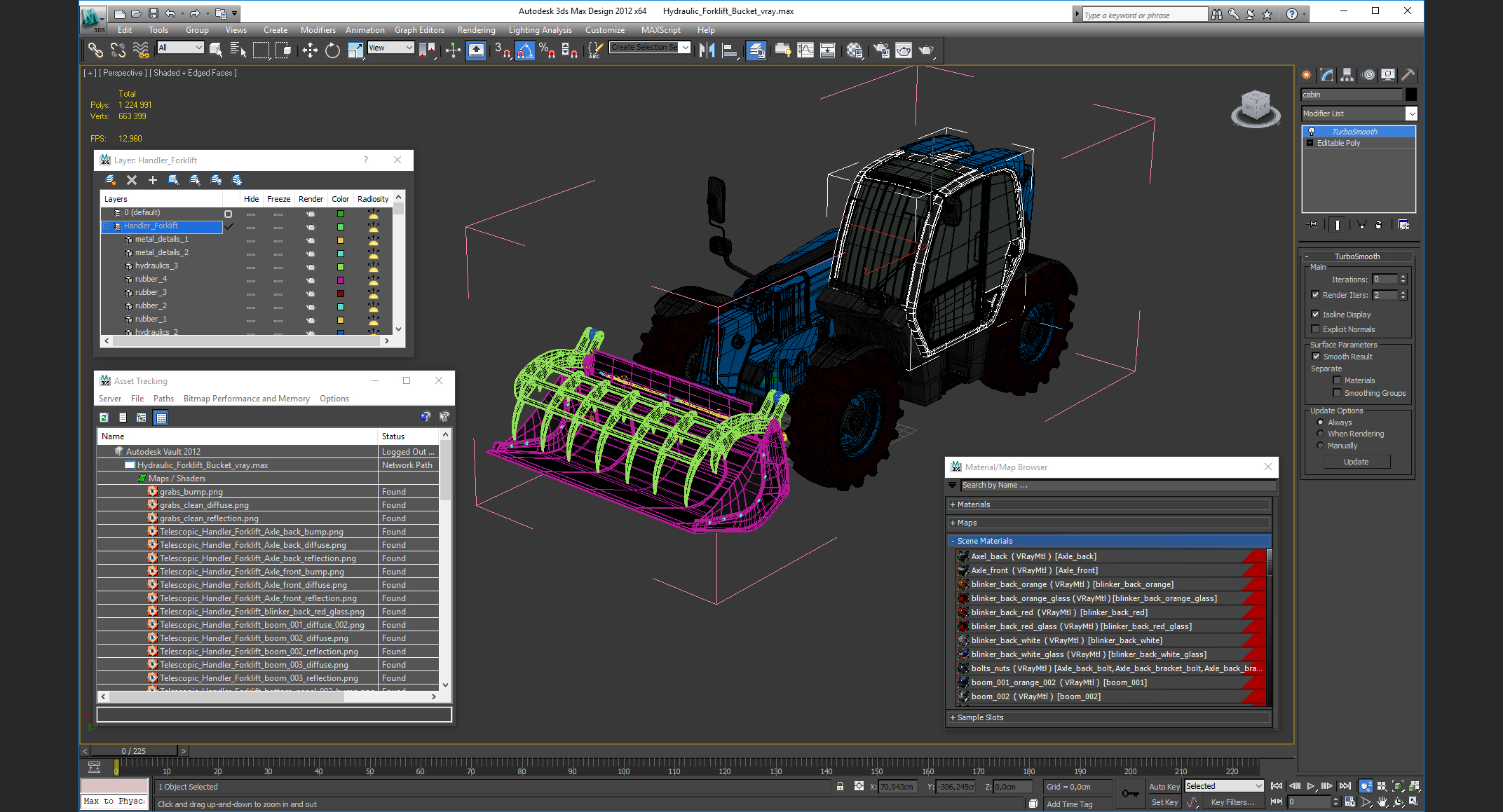Select Manually update option
This screenshot has height=812, width=1503.
pyautogui.click(x=1320, y=446)
